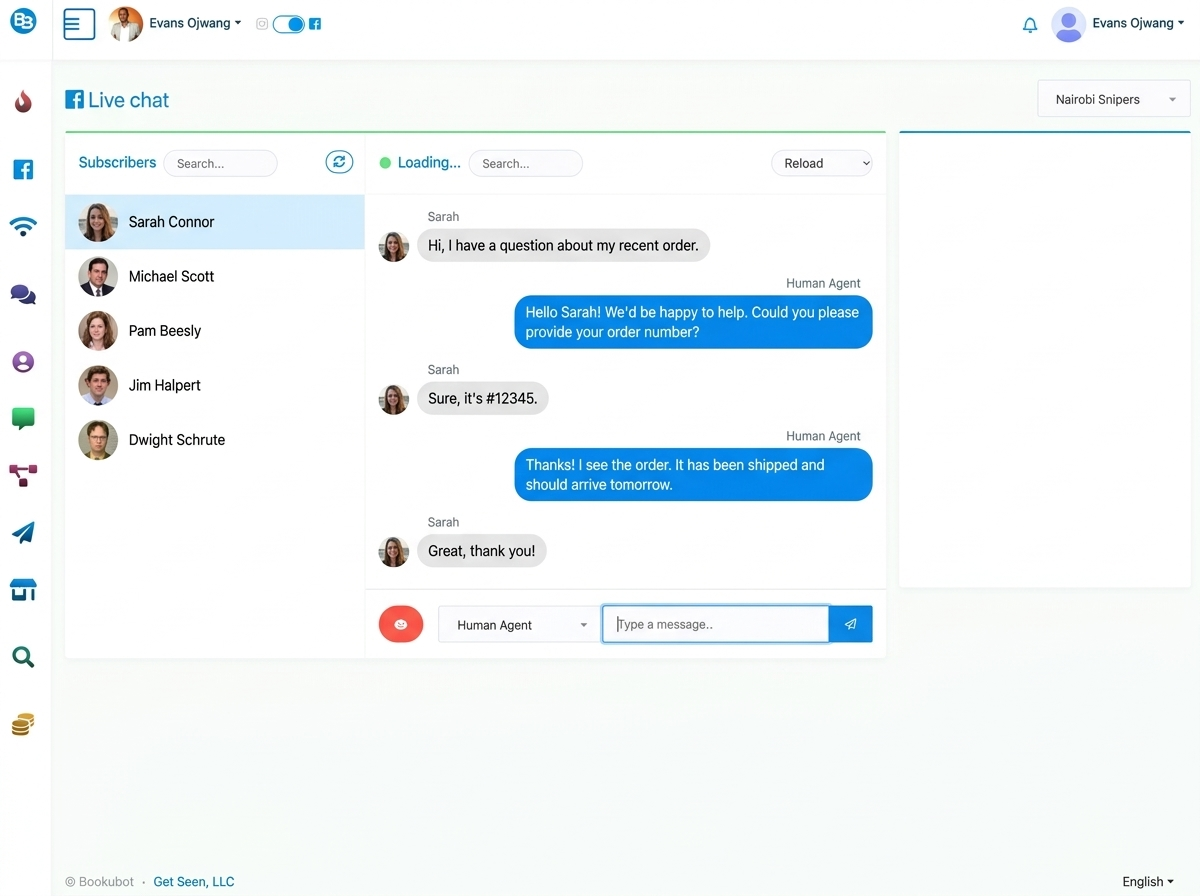Image resolution: width=1200 pixels, height=896 pixels.
Task: Open the paper plane sidebar icon
Action: coord(23,533)
